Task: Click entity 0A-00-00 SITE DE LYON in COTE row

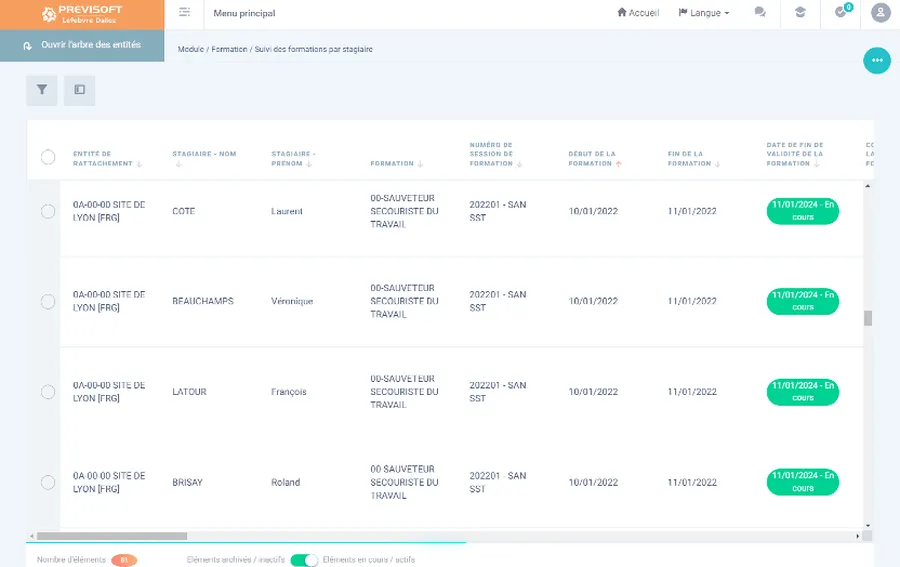Action: pyautogui.click(x=109, y=211)
